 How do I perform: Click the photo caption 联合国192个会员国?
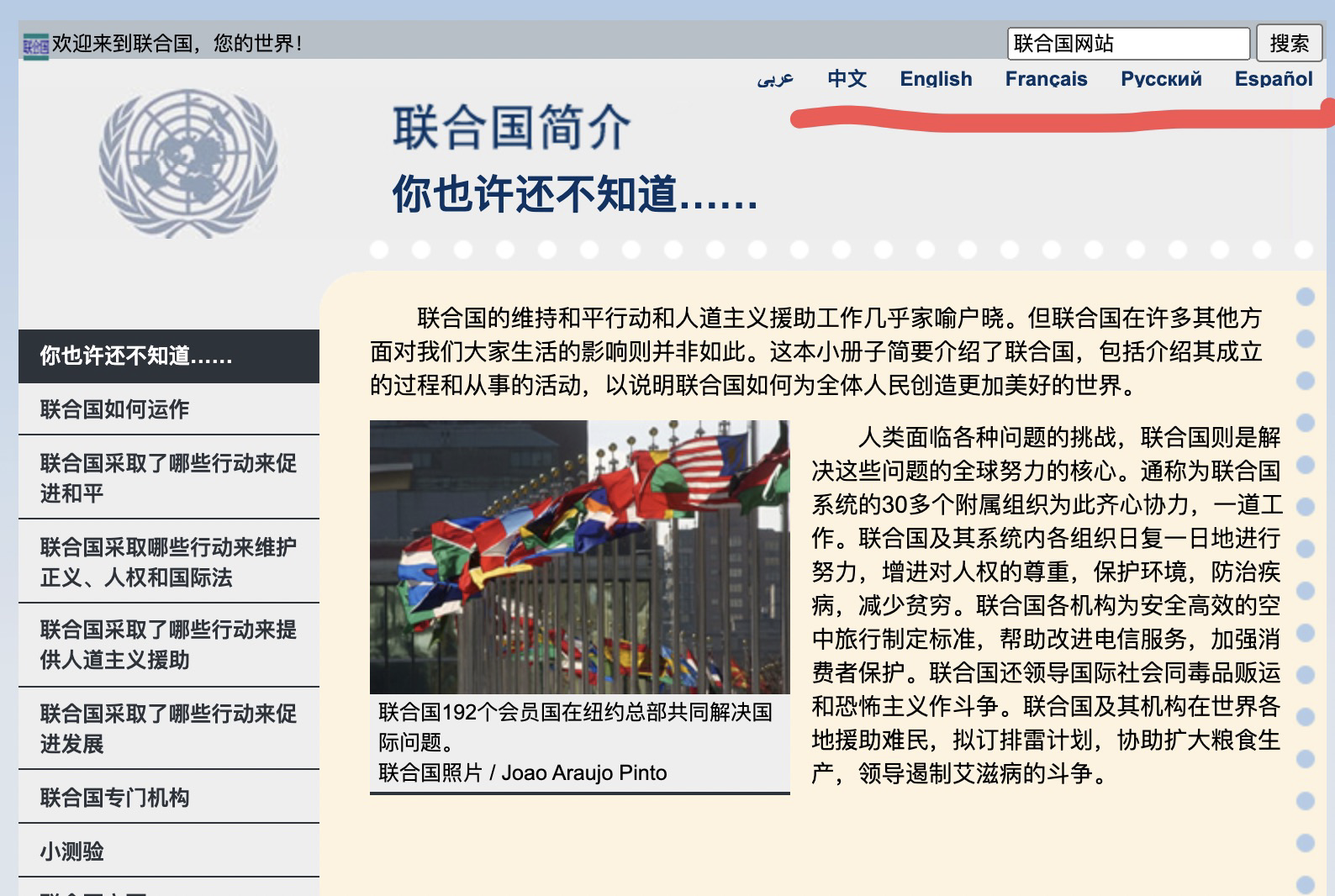pyautogui.click(x=575, y=727)
